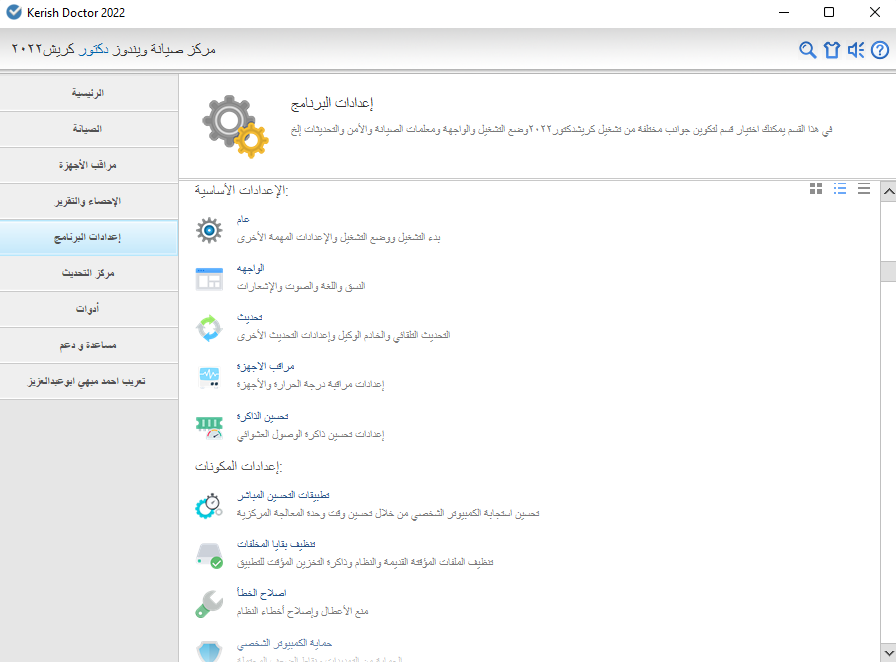Open the الرئيسية main section

coord(89,93)
